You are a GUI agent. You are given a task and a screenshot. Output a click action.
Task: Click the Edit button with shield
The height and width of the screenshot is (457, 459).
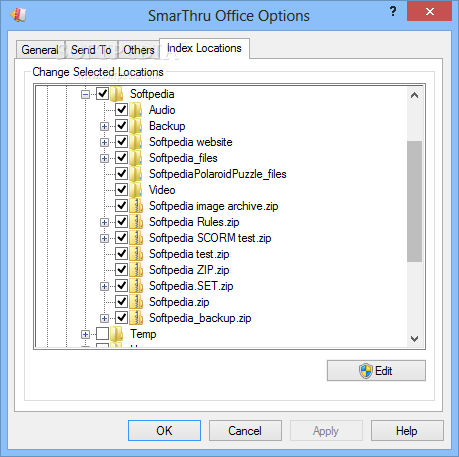point(376,371)
